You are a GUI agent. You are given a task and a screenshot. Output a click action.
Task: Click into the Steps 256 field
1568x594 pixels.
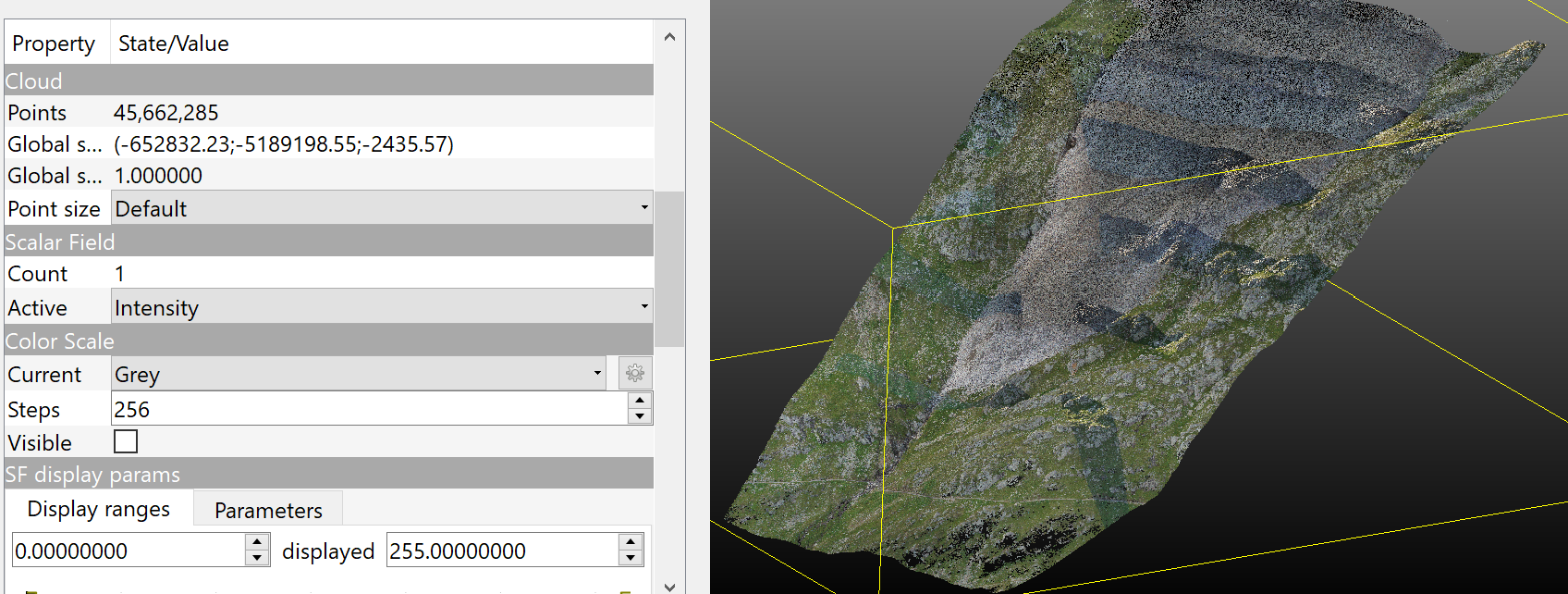tap(368, 409)
